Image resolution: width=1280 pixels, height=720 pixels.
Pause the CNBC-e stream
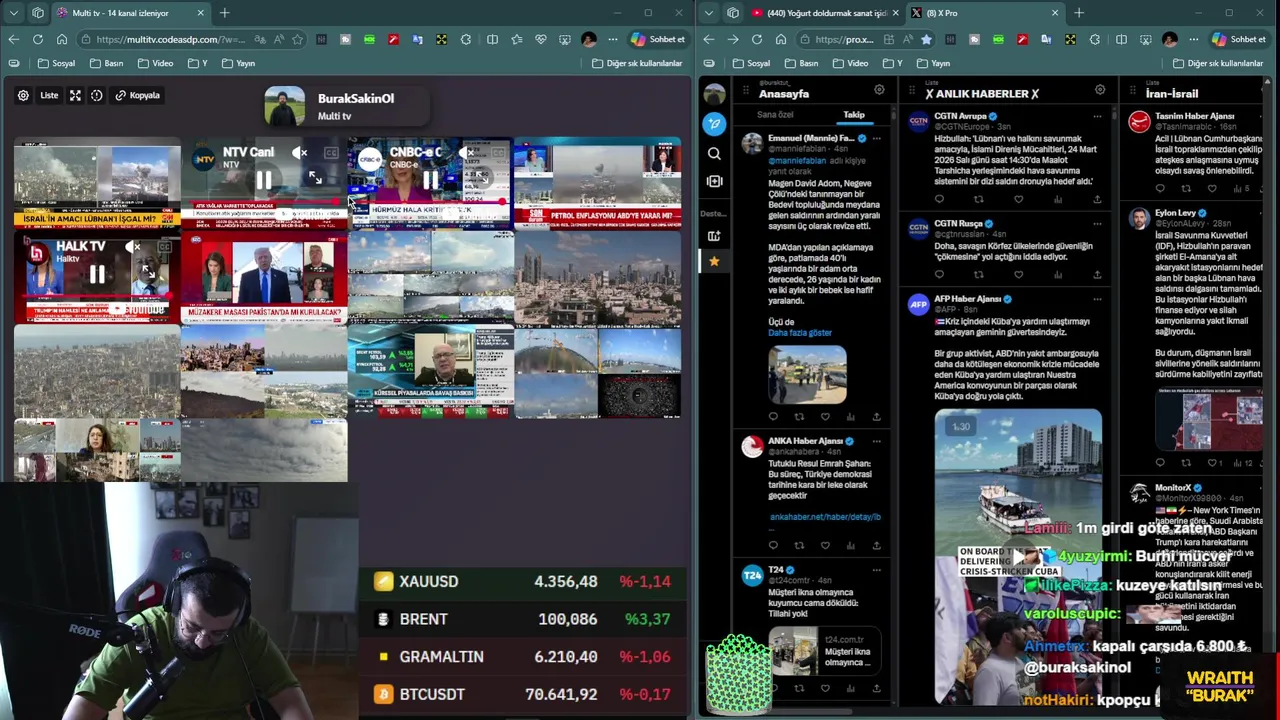pyautogui.click(x=430, y=181)
